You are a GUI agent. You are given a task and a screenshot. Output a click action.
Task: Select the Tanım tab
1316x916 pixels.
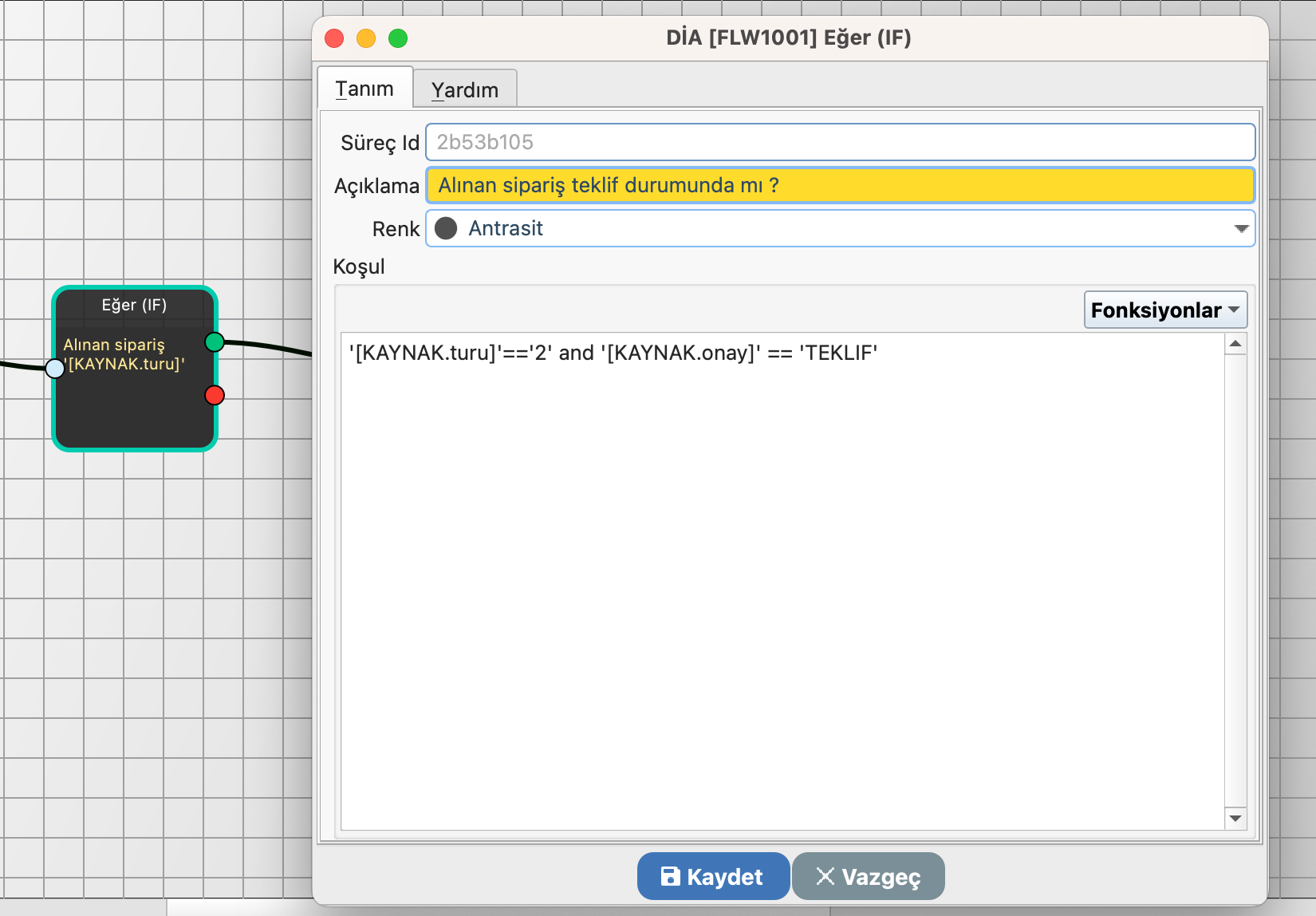coord(364,88)
